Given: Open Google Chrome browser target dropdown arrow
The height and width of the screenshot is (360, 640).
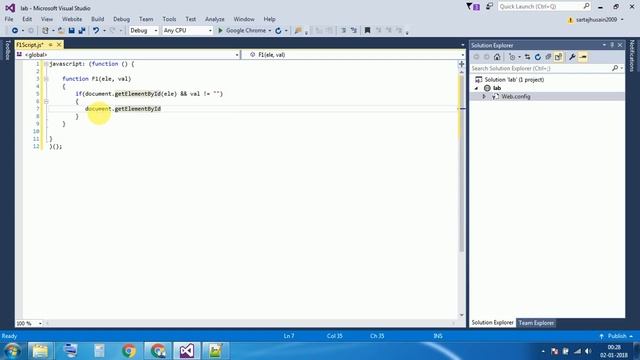Looking at the screenshot, I should pyautogui.click(x=269, y=31).
